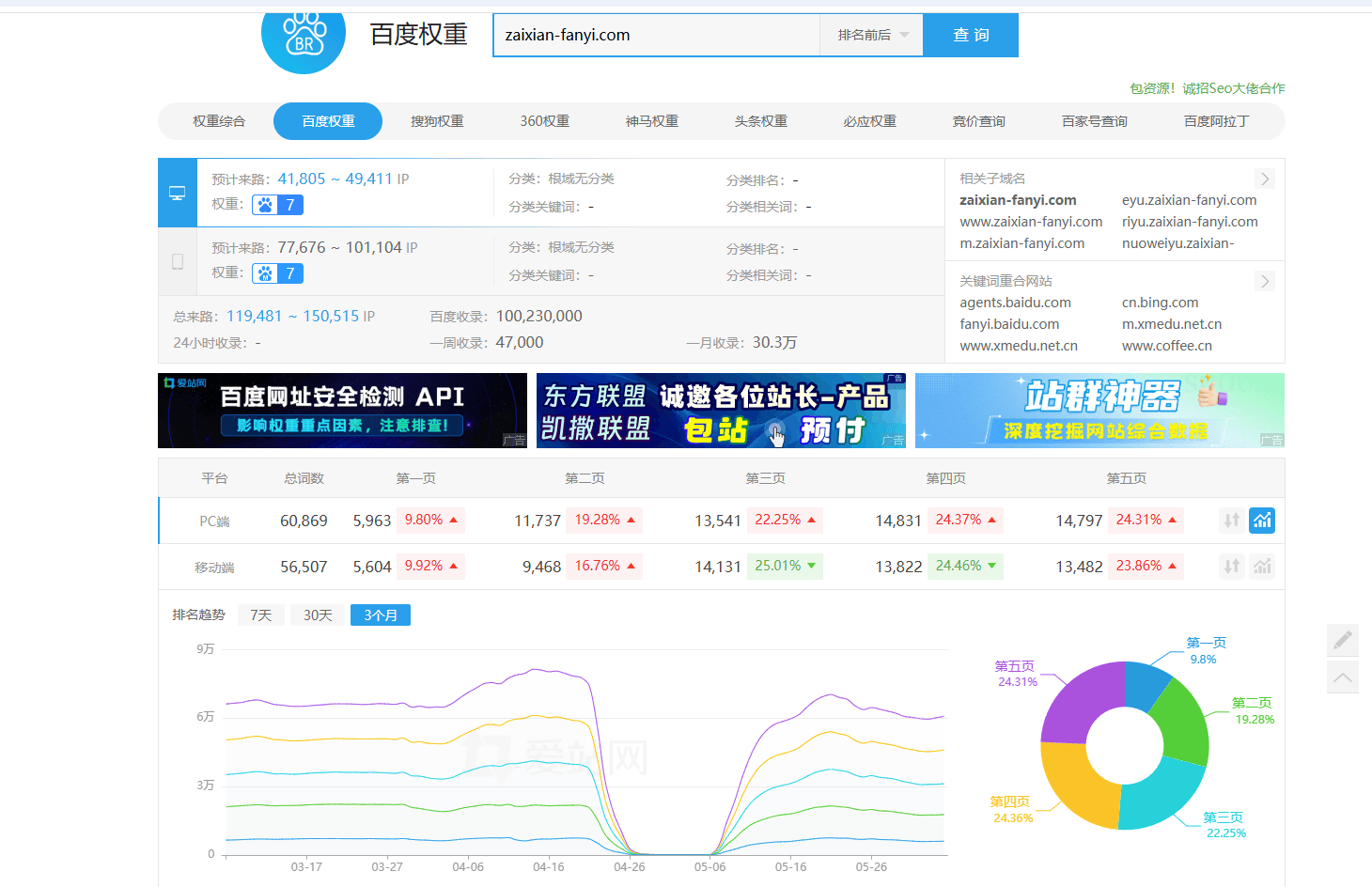Click the 查询 search button
This screenshot has width=1372, height=887.
point(971,35)
